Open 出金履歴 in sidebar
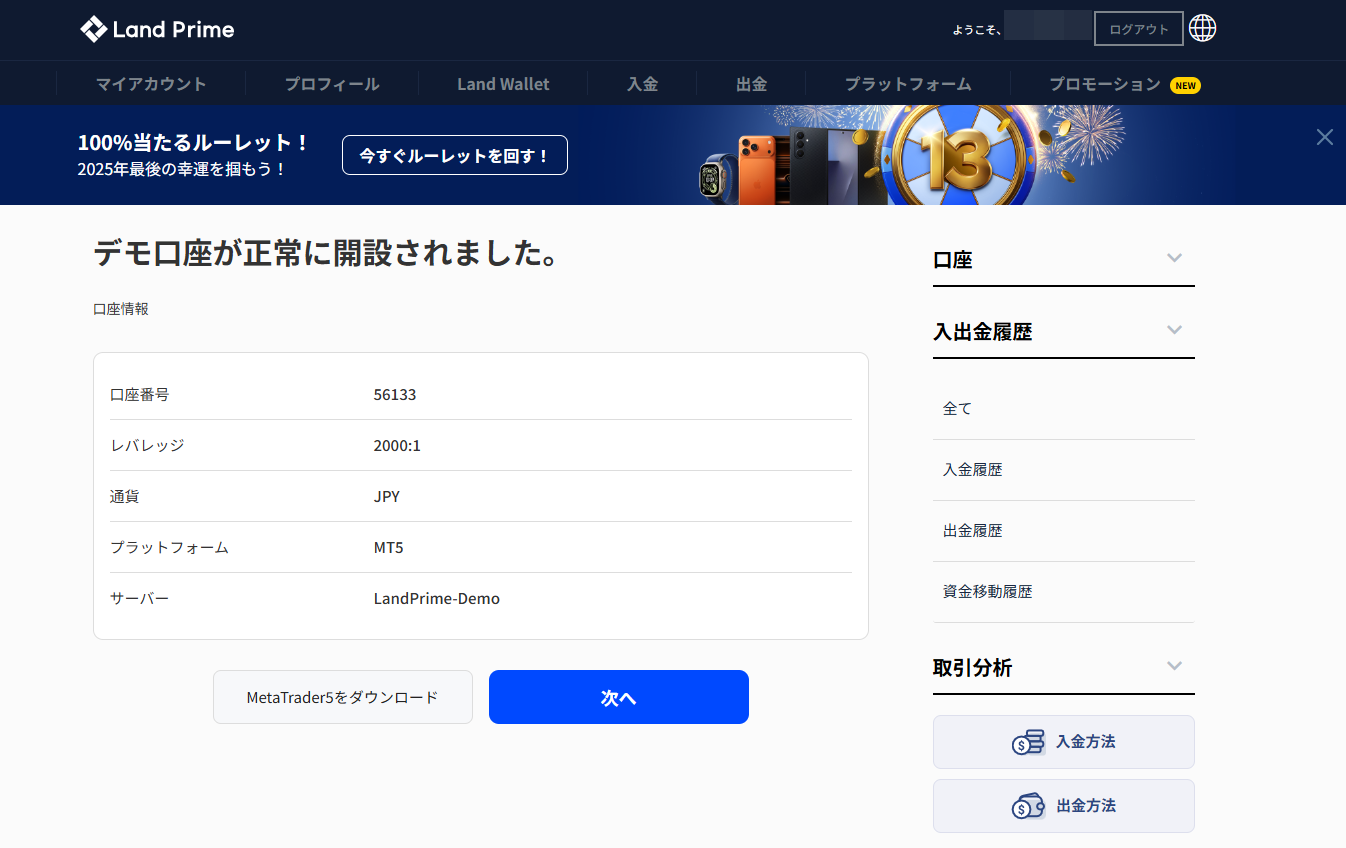1346x848 pixels. point(972,530)
